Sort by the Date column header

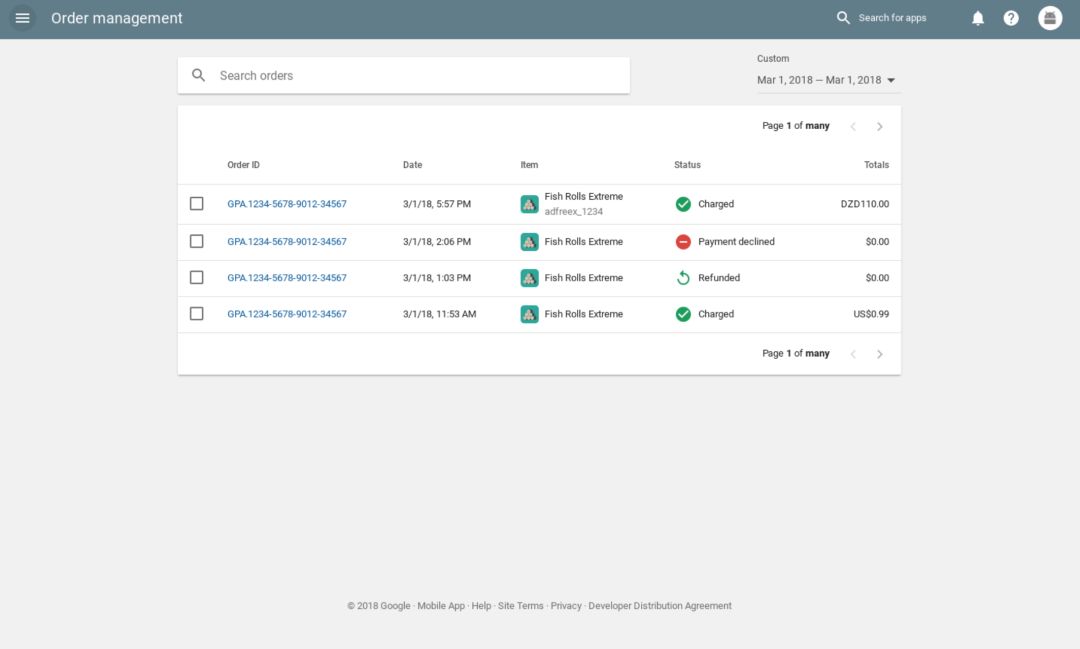(x=412, y=165)
